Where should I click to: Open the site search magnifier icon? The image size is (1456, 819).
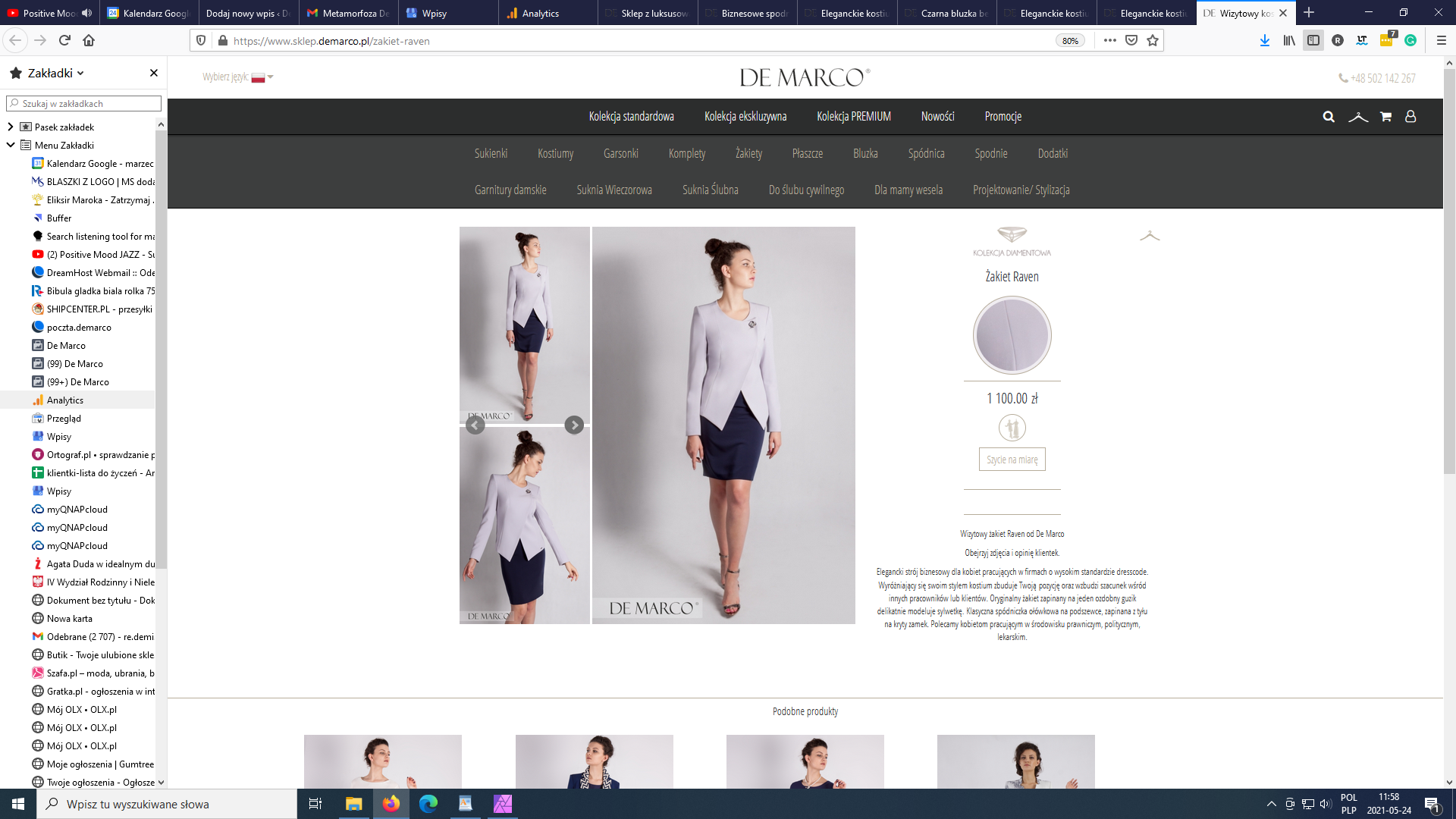1329,117
